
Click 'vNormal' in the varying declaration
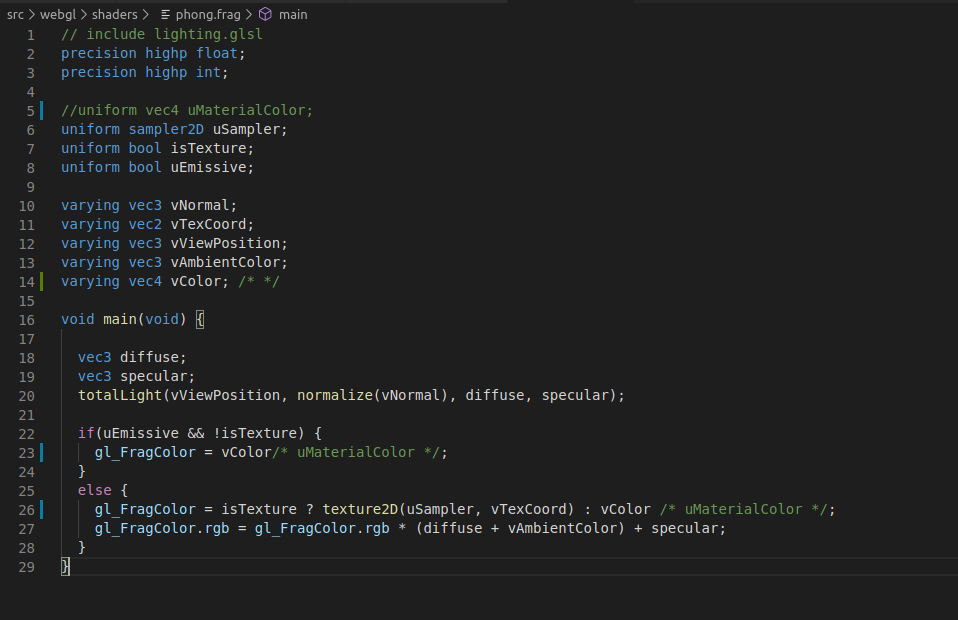200,205
